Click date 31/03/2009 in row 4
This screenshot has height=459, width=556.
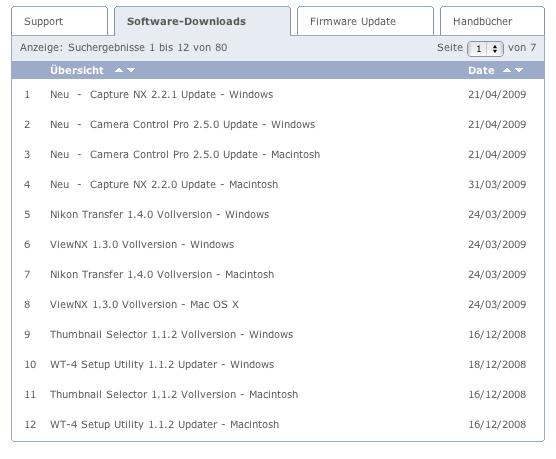(x=497, y=184)
